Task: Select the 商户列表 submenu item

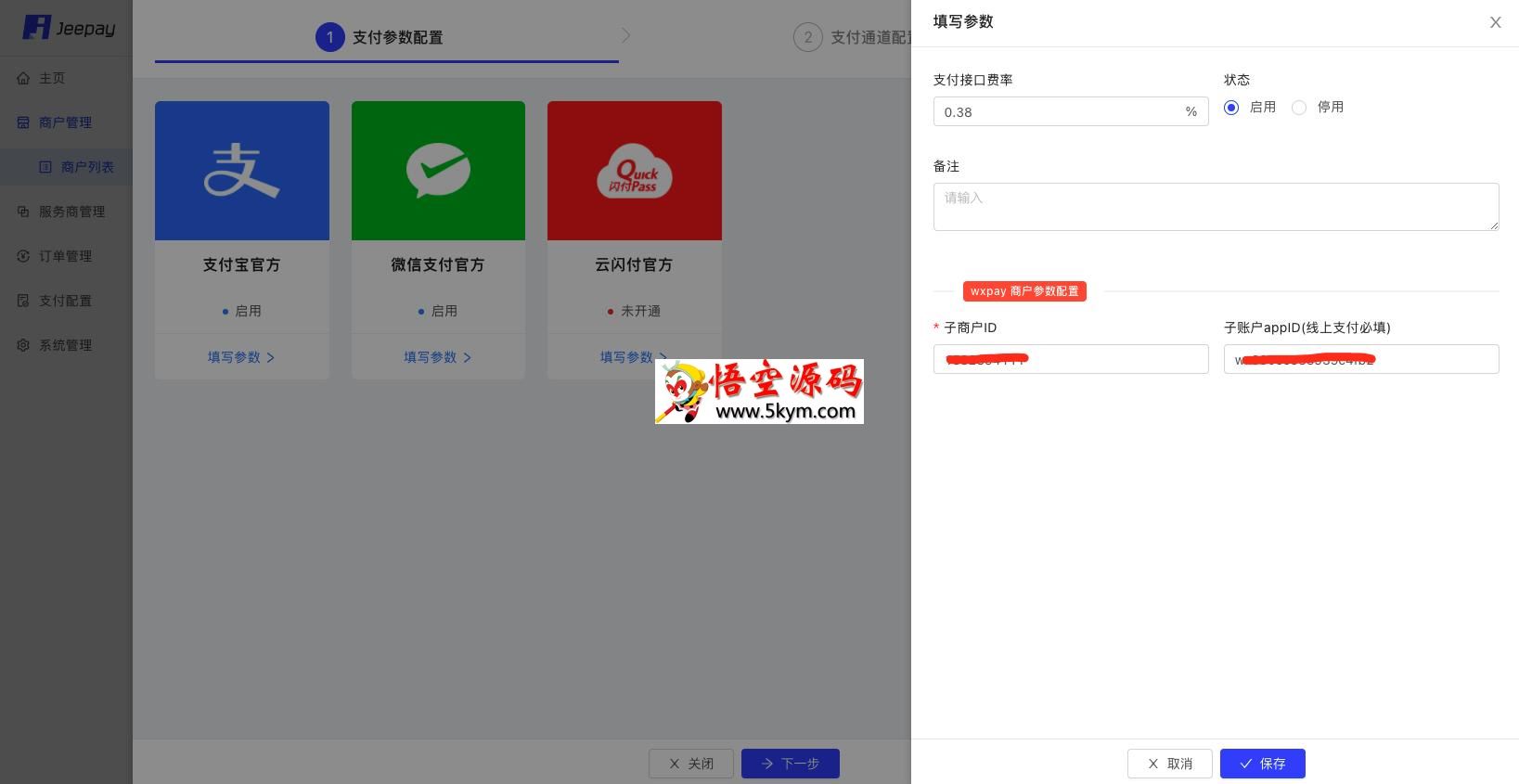Action: tap(66, 167)
